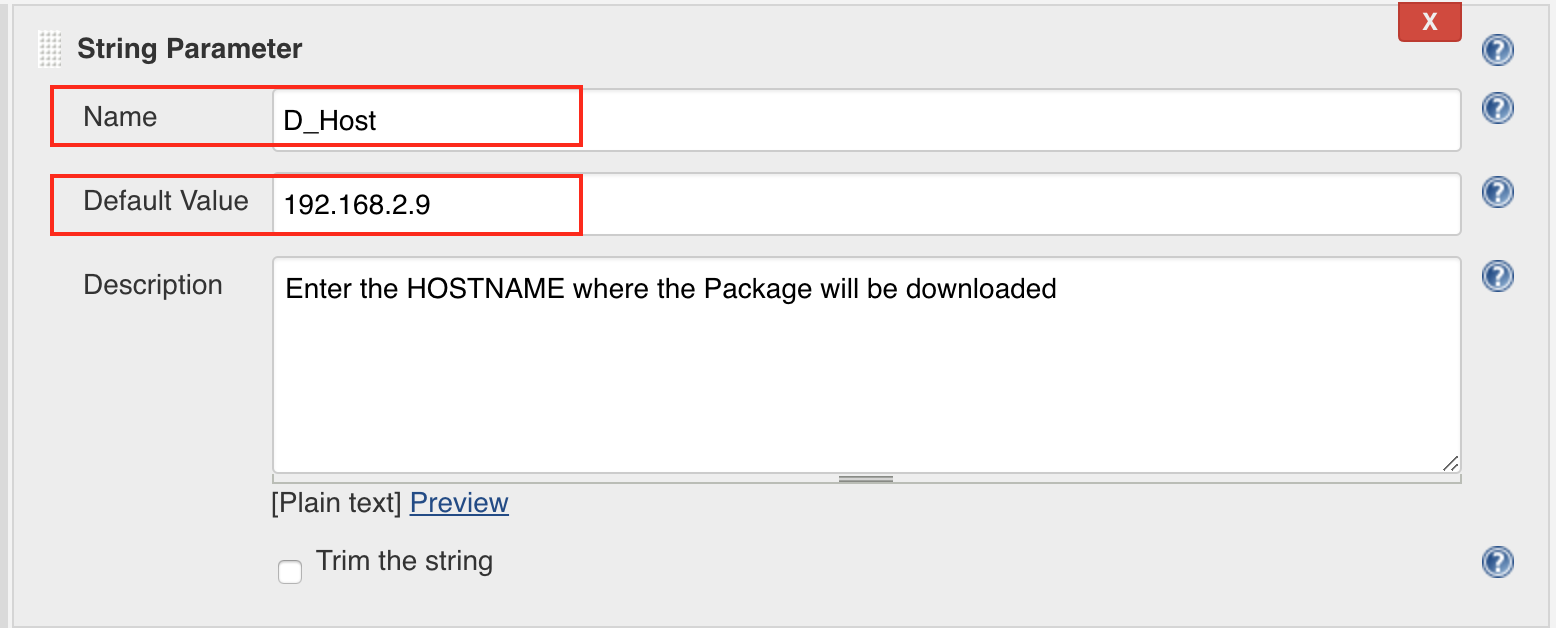Click the Description label
Viewport: 1556px width, 628px height.
tap(153, 285)
